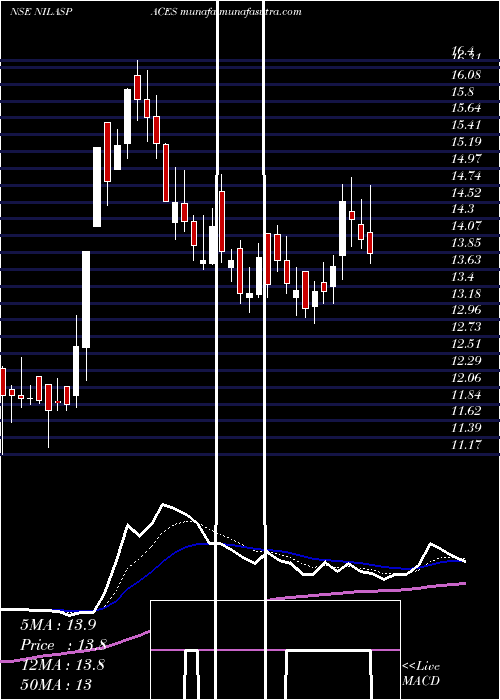
Task: Click the 13.18 price axis label
Action: click(x=466, y=294)
